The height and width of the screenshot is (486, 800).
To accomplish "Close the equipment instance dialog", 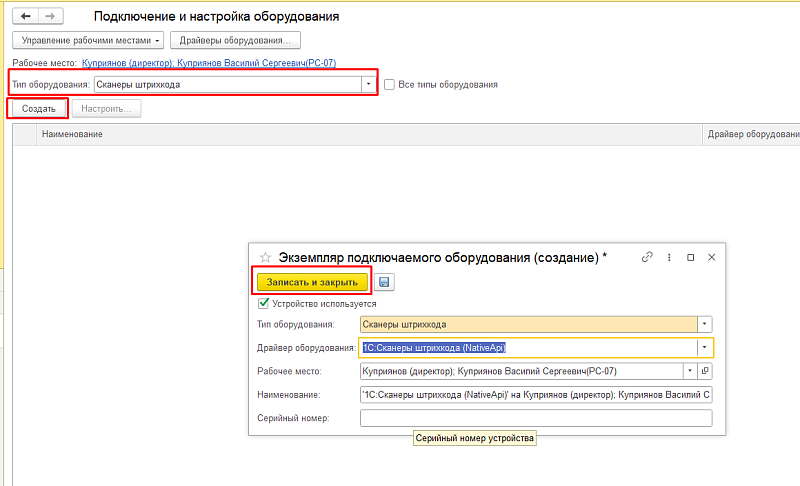I will click(x=711, y=257).
